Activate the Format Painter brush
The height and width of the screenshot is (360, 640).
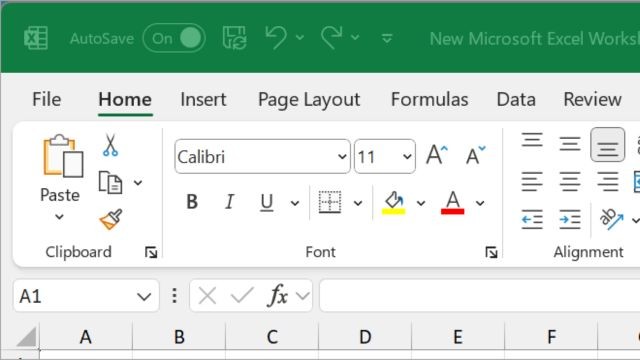click(111, 220)
